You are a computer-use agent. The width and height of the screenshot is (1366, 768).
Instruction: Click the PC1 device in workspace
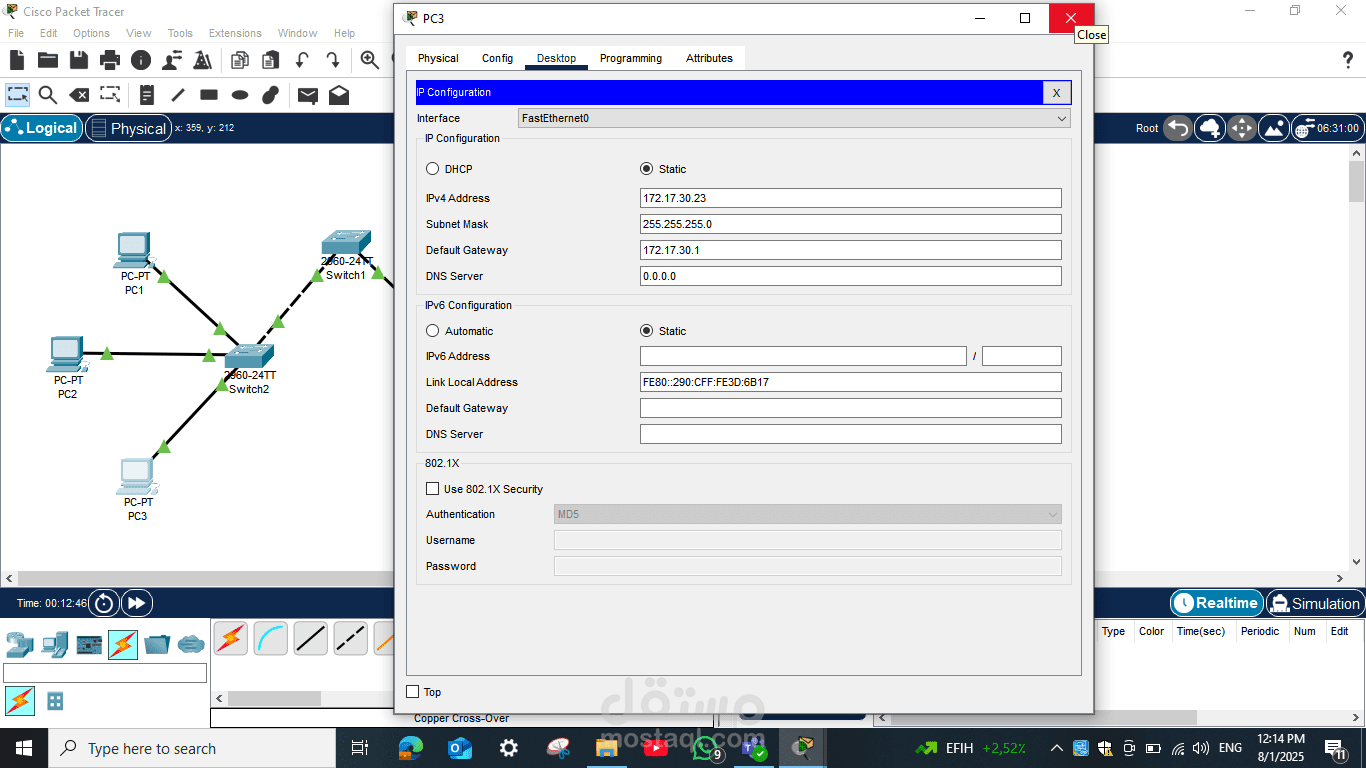coord(134,252)
